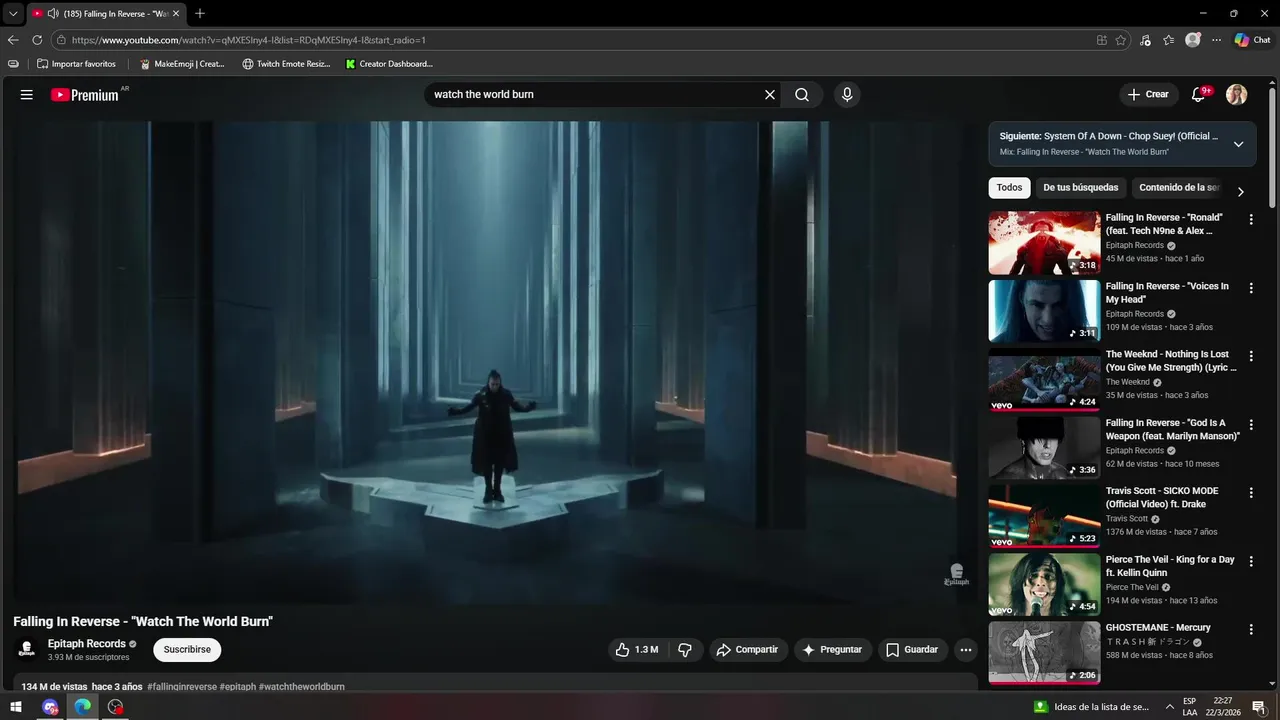Click Guardar to save video
Image resolution: width=1280 pixels, height=720 pixels.
click(912, 650)
